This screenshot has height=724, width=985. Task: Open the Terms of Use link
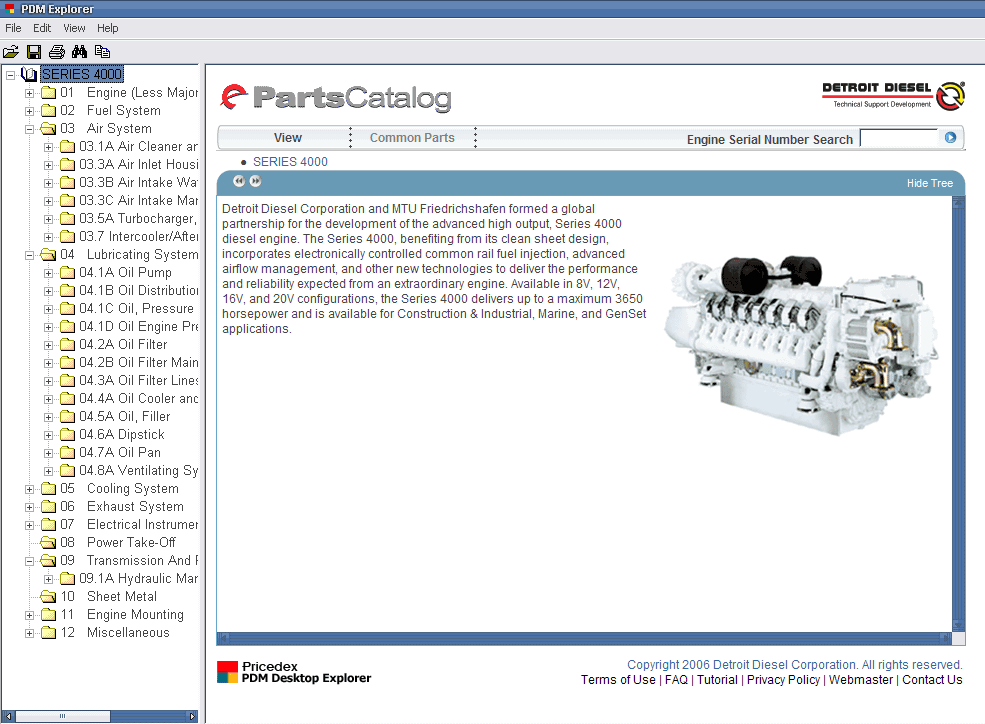tap(618, 680)
